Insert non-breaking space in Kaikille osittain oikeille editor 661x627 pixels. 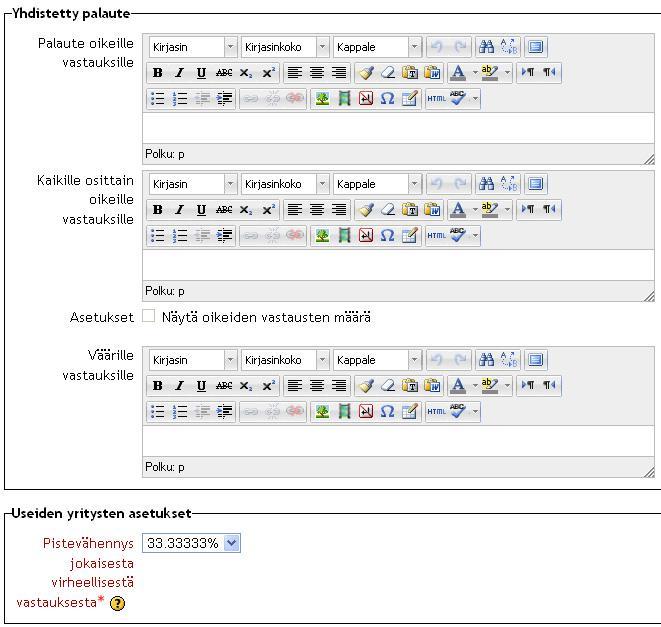pos(366,236)
